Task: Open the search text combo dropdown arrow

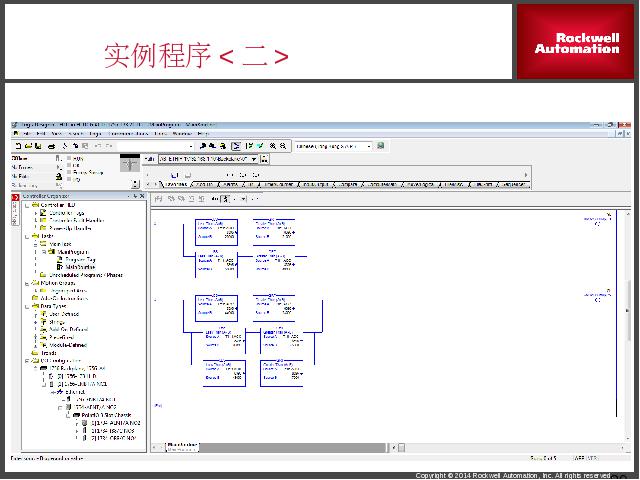Action: tap(191, 146)
